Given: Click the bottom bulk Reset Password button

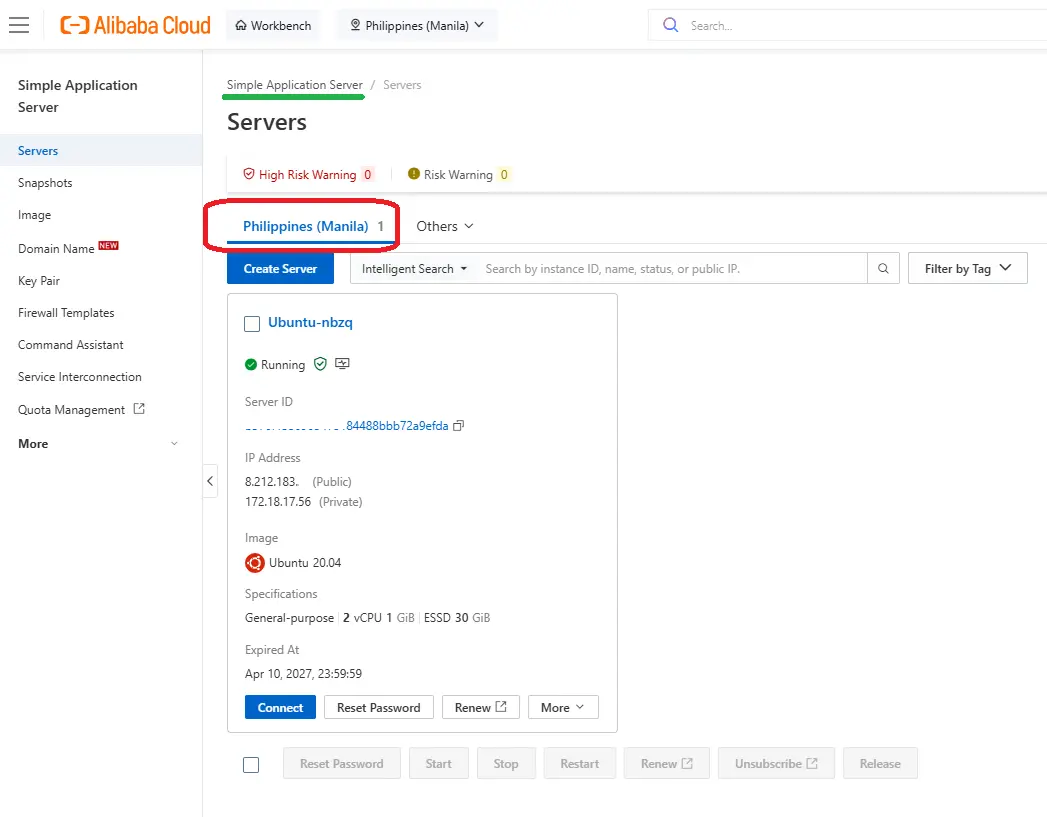Looking at the screenshot, I should pyautogui.click(x=342, y=764).
